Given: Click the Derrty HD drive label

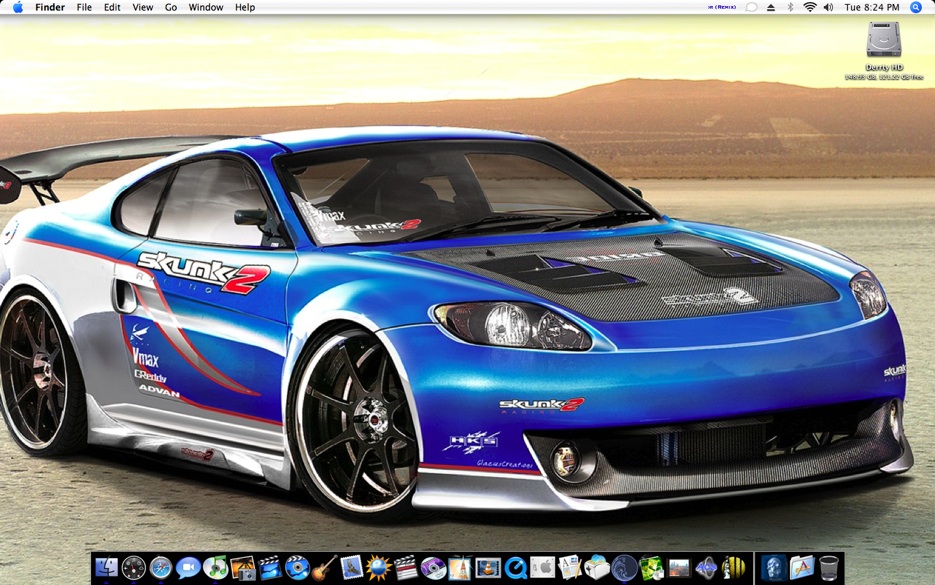Looking at the screenshot, I should [x=884, y=67].
